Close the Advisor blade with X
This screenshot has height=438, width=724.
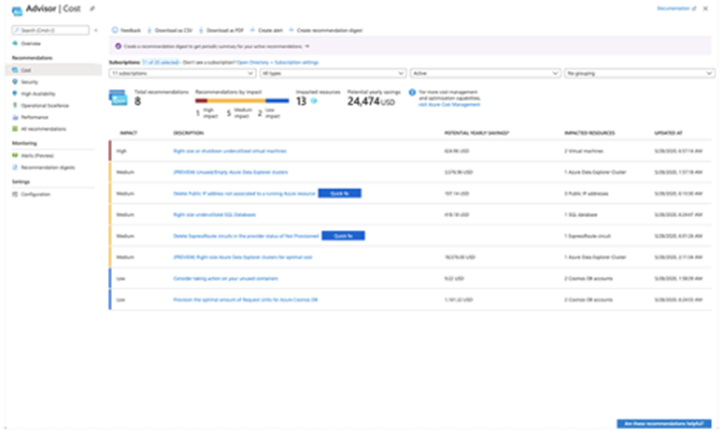706,9
